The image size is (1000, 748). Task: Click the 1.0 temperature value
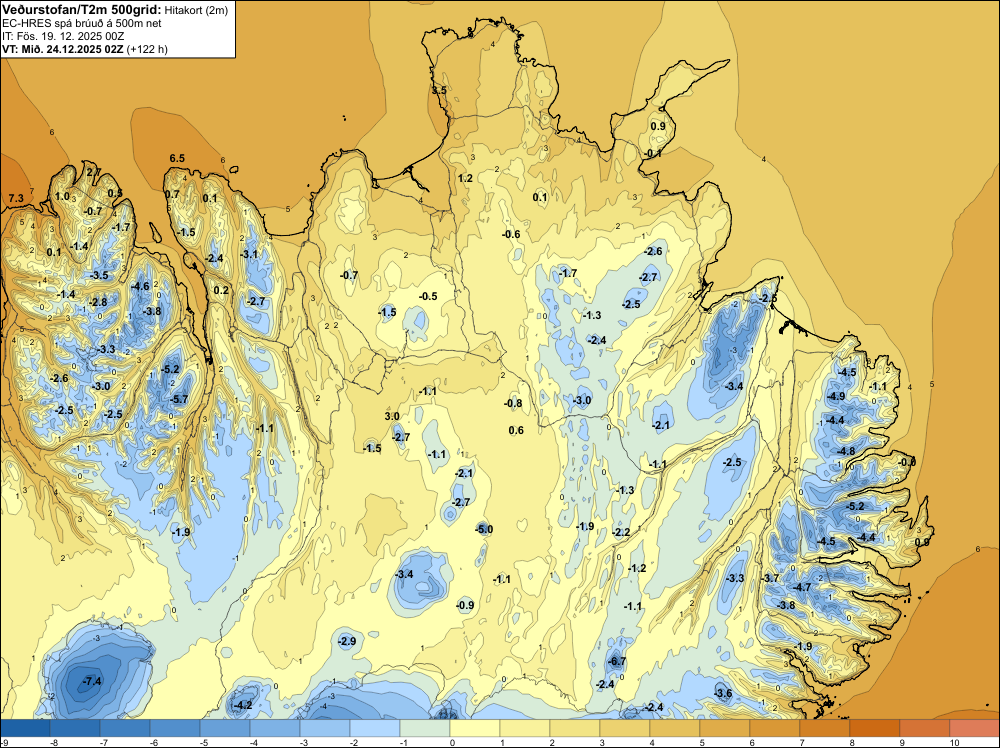62,196
